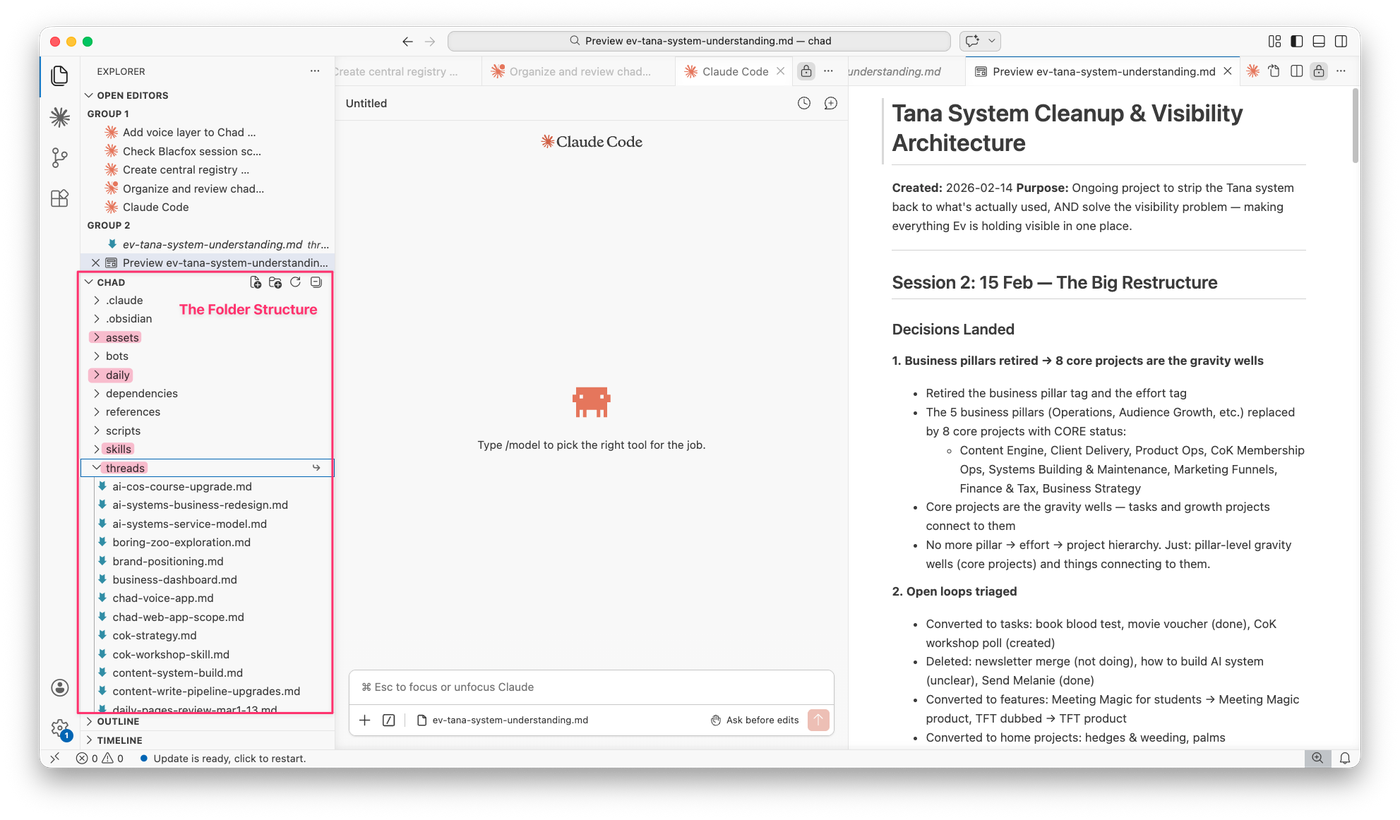Image resolution: width=1400 pixels, height=820 pixels.
Task: Go back with the navigation arrow
Action: (407, 41)
